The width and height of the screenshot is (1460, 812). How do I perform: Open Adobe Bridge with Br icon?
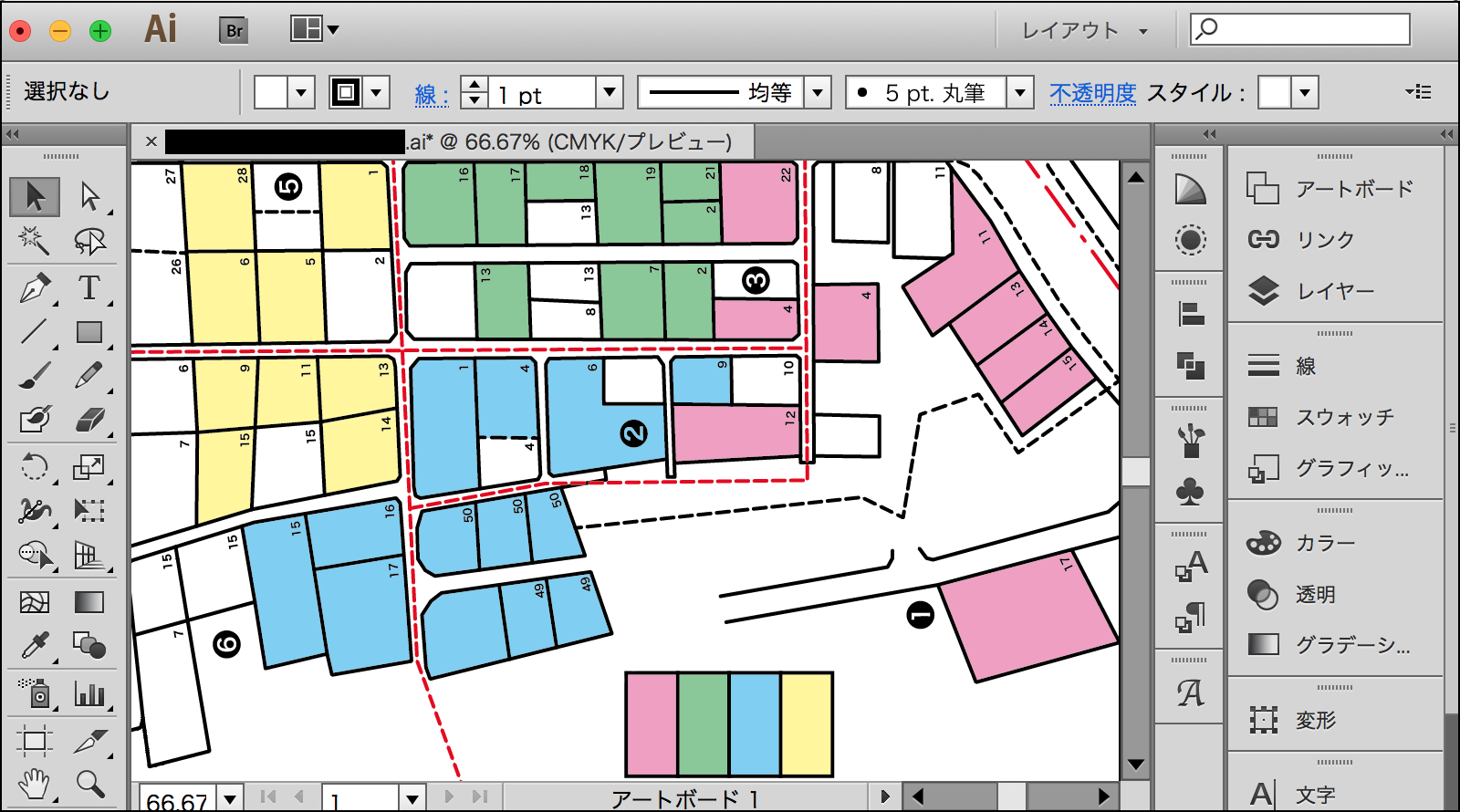point(234,30)
